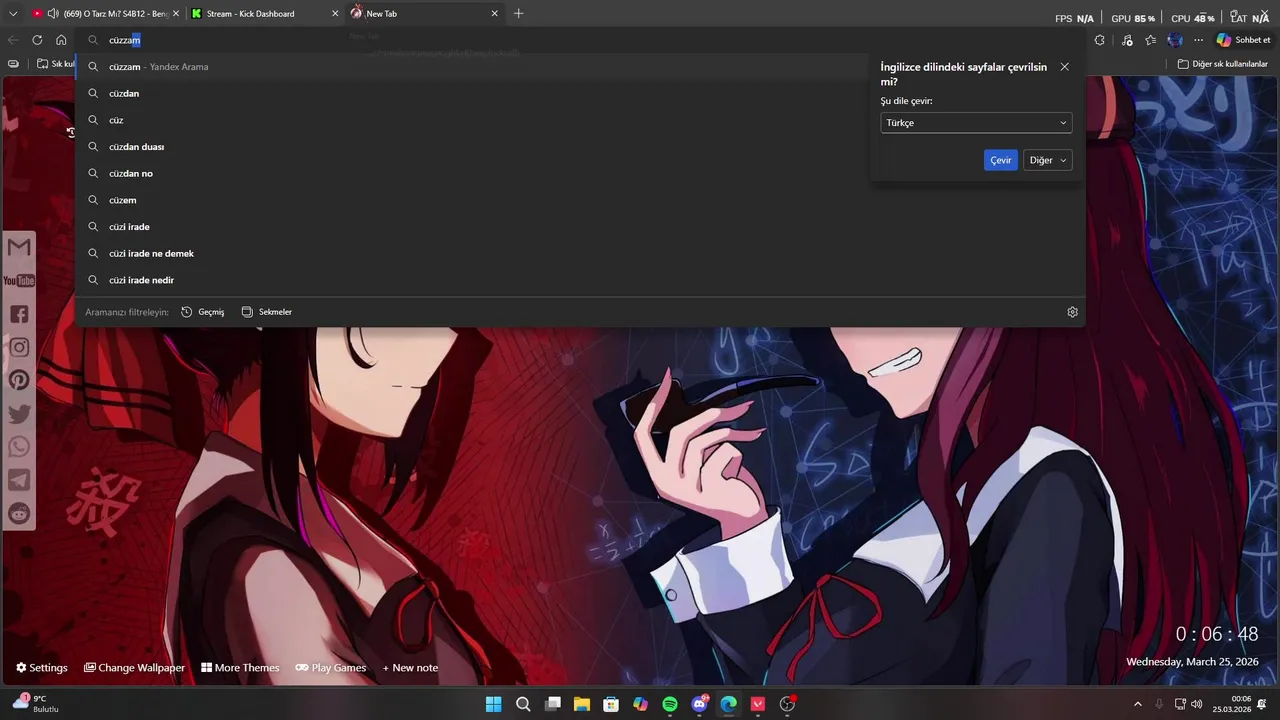Click the Copilot Sohbet et button
The width and height of the screenshot is (1280, 720).
click(x=1243, y=40)
